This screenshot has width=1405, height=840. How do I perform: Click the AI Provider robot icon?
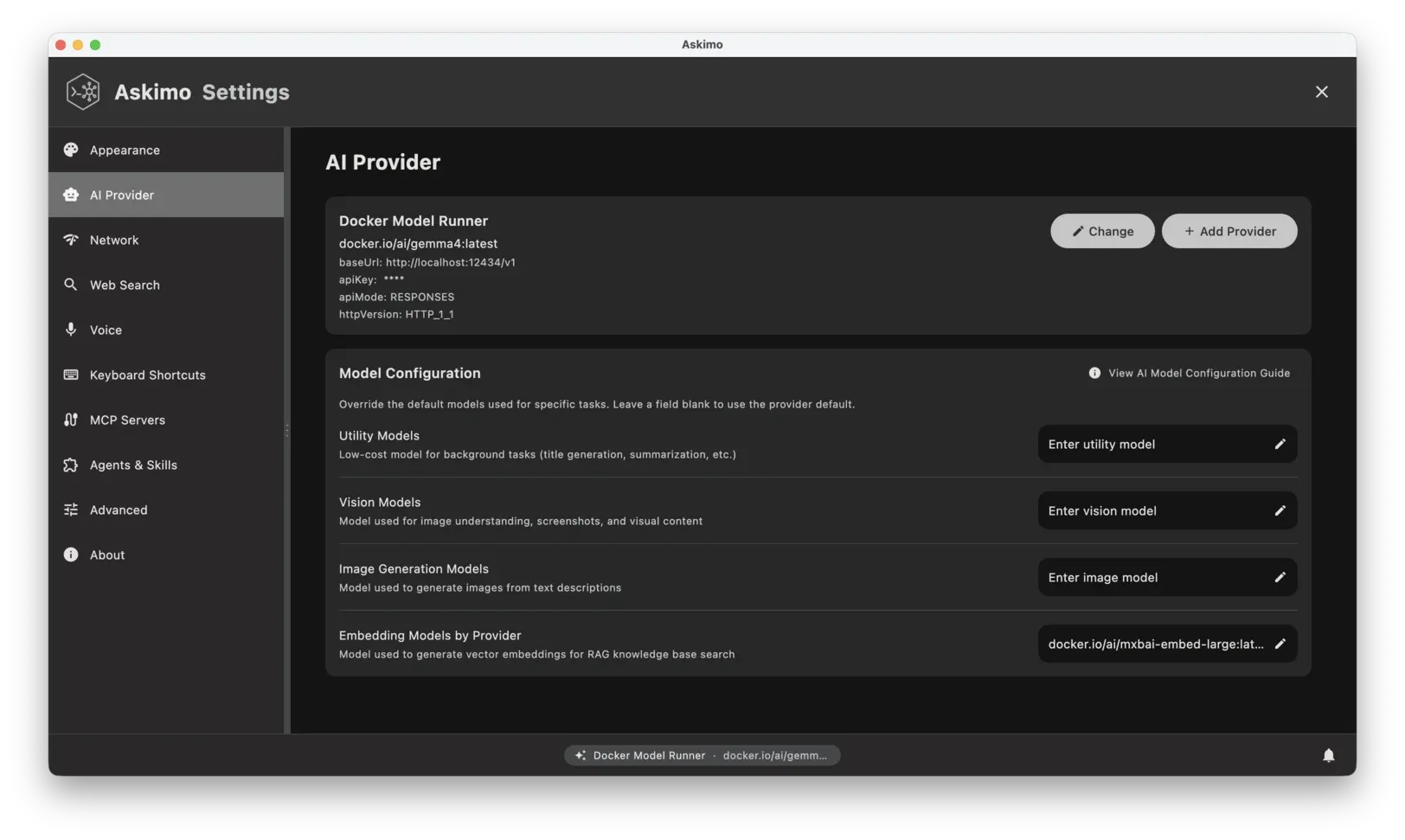click(x=71, y=195)
